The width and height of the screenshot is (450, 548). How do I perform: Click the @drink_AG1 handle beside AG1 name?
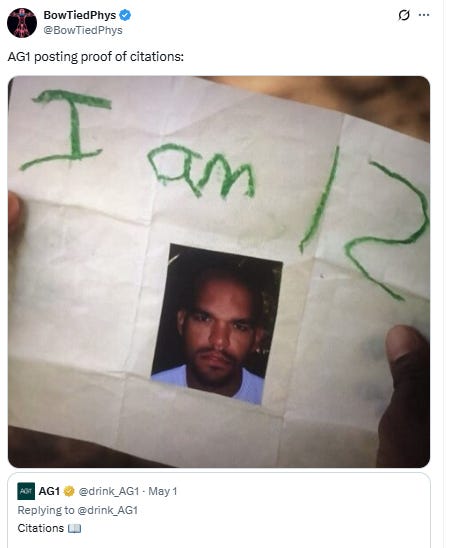tap(109, 491)
